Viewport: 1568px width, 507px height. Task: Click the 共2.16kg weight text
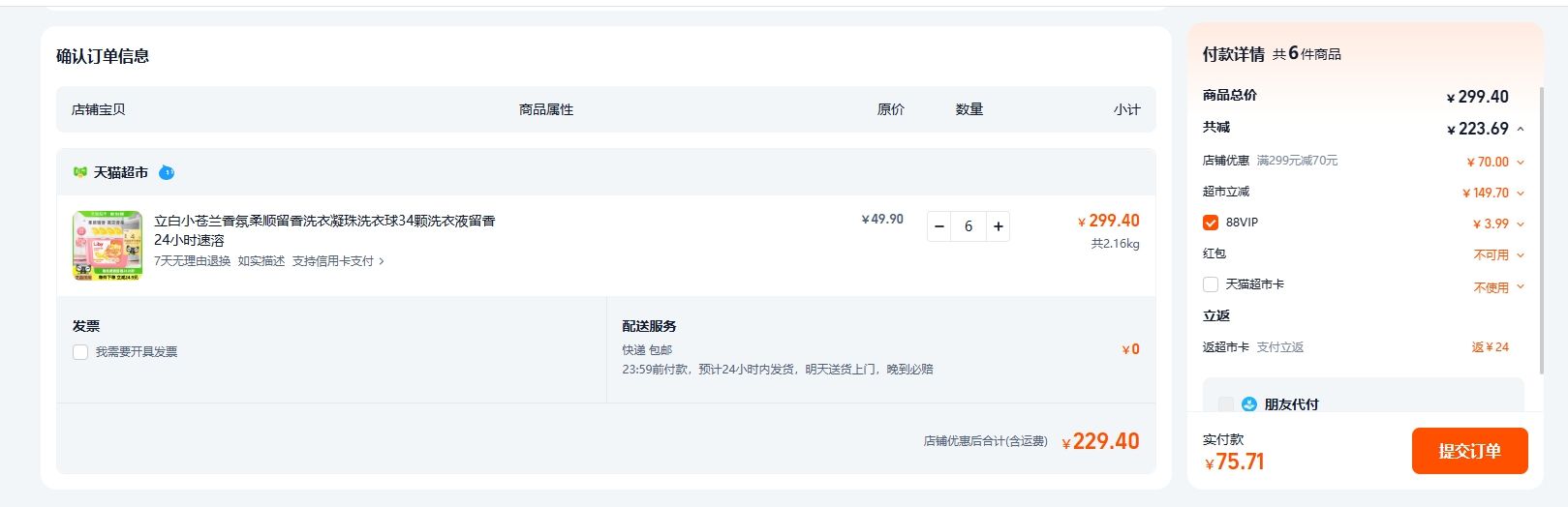(x=1116, y=244)
